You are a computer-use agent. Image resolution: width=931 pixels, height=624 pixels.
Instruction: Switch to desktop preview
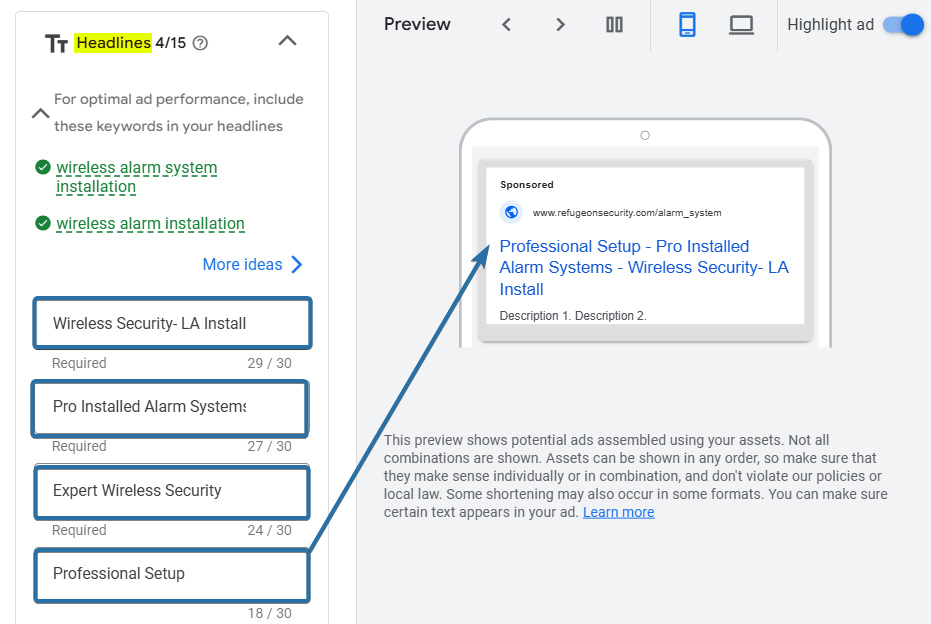[x=741, y=25]
